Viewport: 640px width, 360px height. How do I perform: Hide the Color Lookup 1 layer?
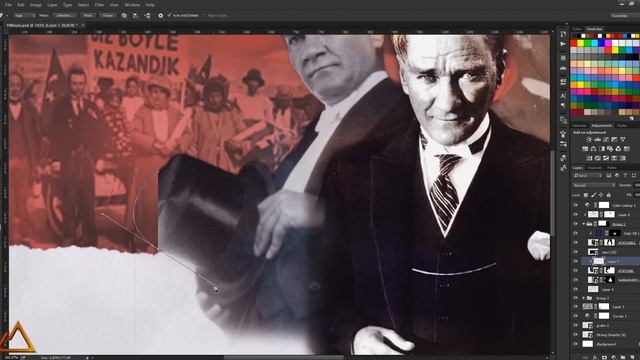[576, 205]
